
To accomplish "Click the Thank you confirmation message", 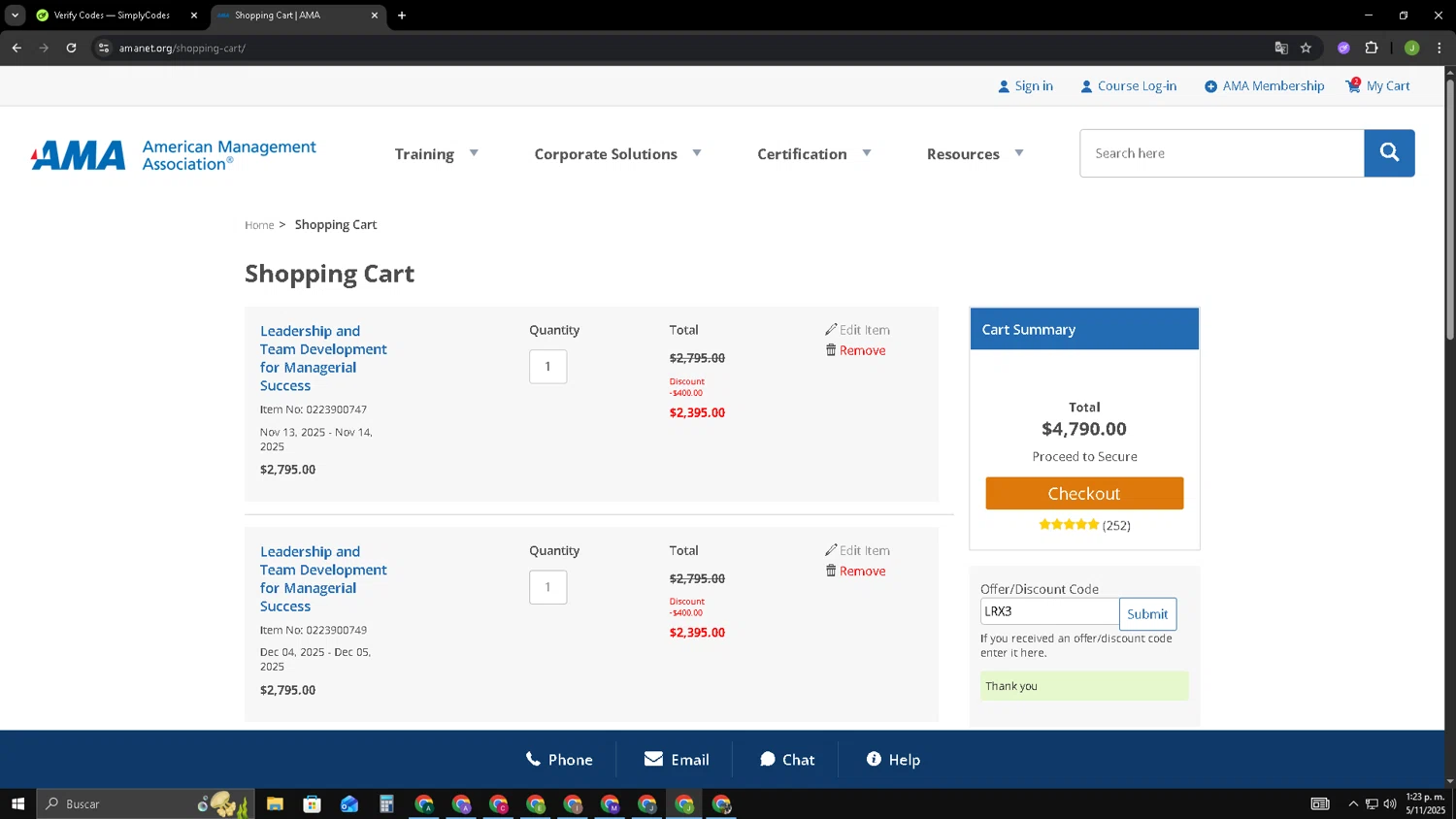I will point(1084,686).
